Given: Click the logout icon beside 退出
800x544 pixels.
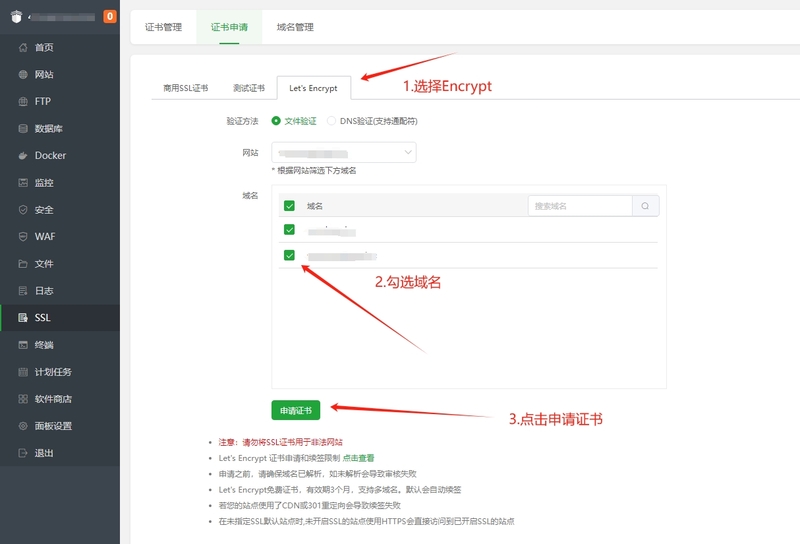Looking at the screenshot, I should pos(23,453).
